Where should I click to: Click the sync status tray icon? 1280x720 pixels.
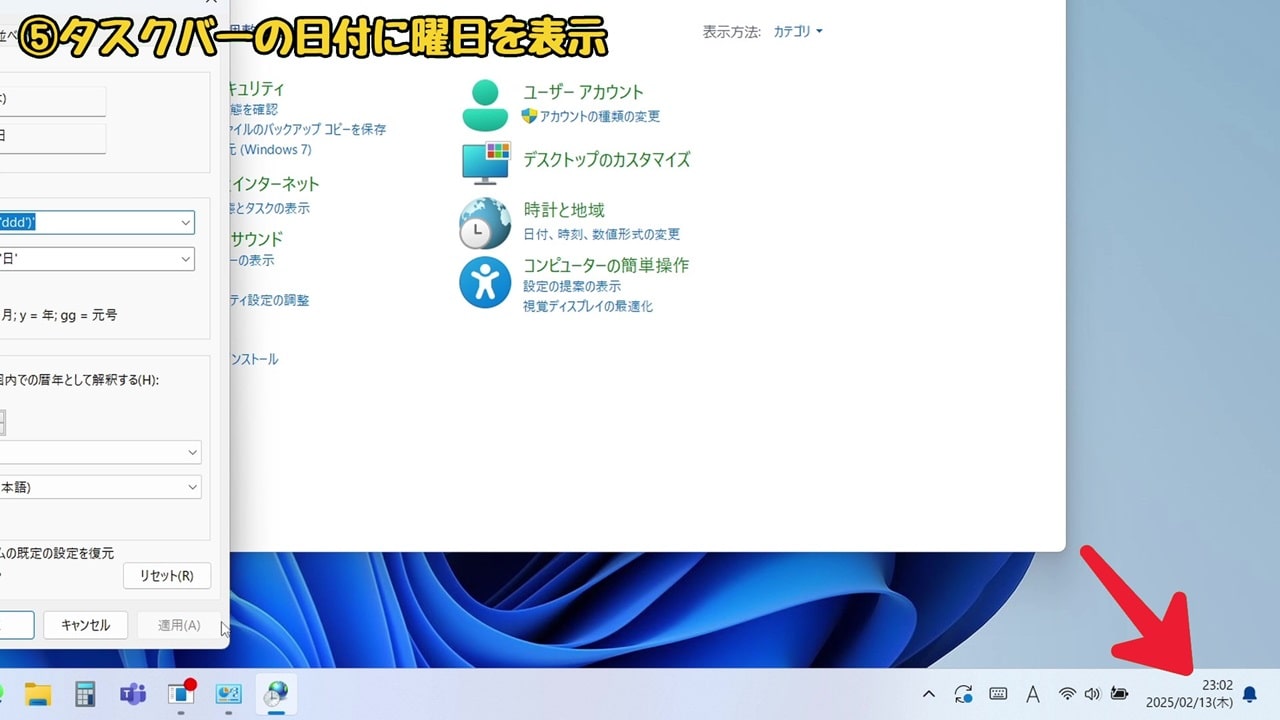964,694
